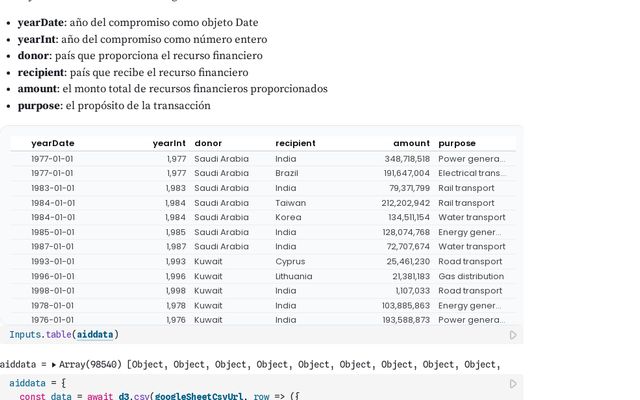
Task: Click the 348,718,518 amount cell
Action: [x=407, y=159]
